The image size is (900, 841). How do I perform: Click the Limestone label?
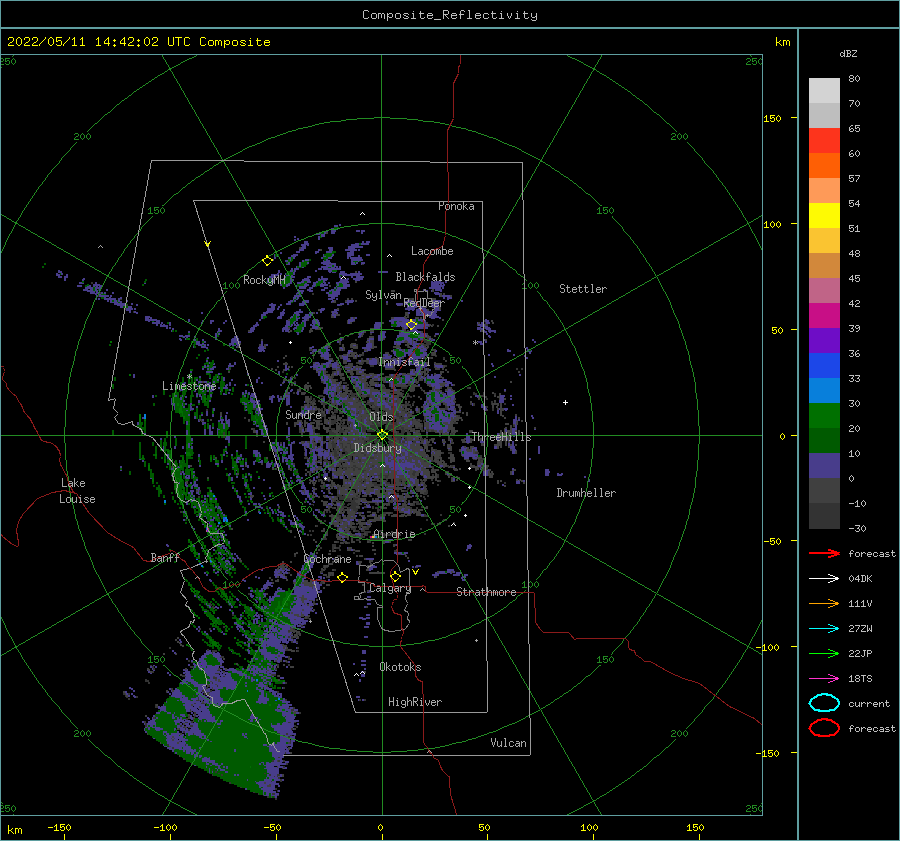pyautogui.click(x=189, y=386)
